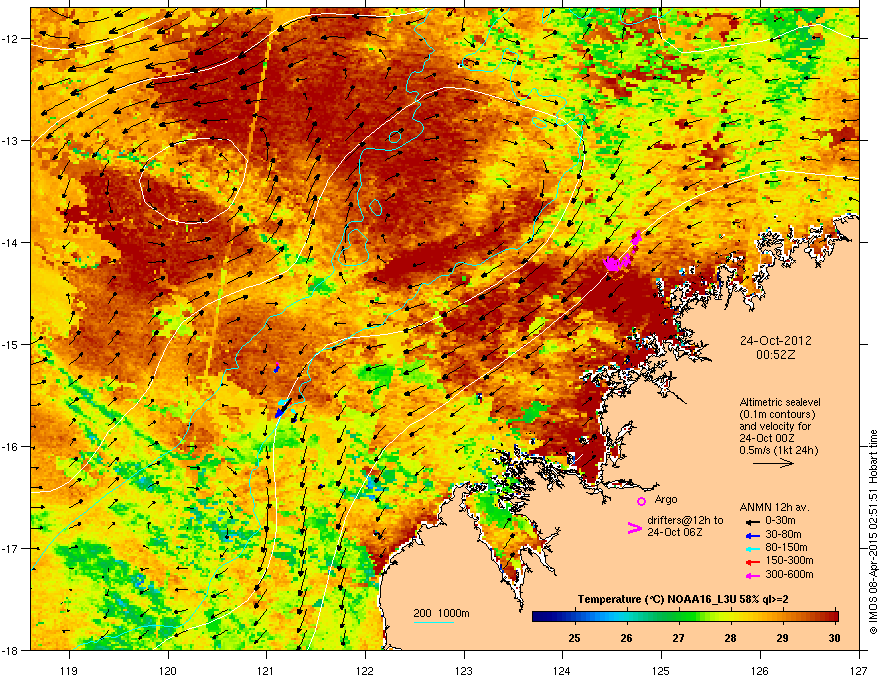Click the colorbar tick label 26

626,638
